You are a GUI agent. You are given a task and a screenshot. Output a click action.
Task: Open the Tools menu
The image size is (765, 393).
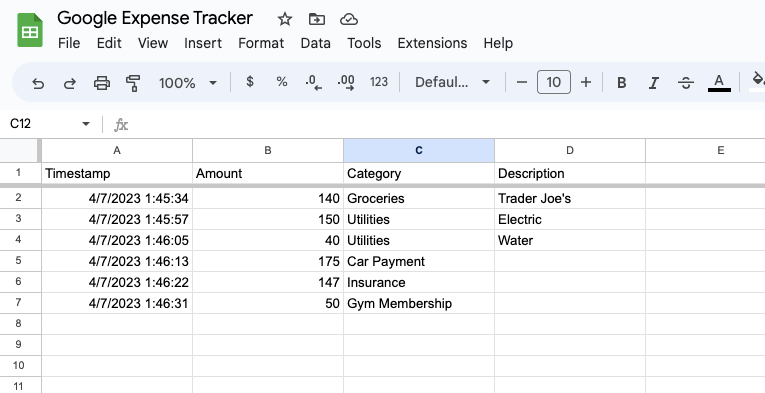point(364,43)
